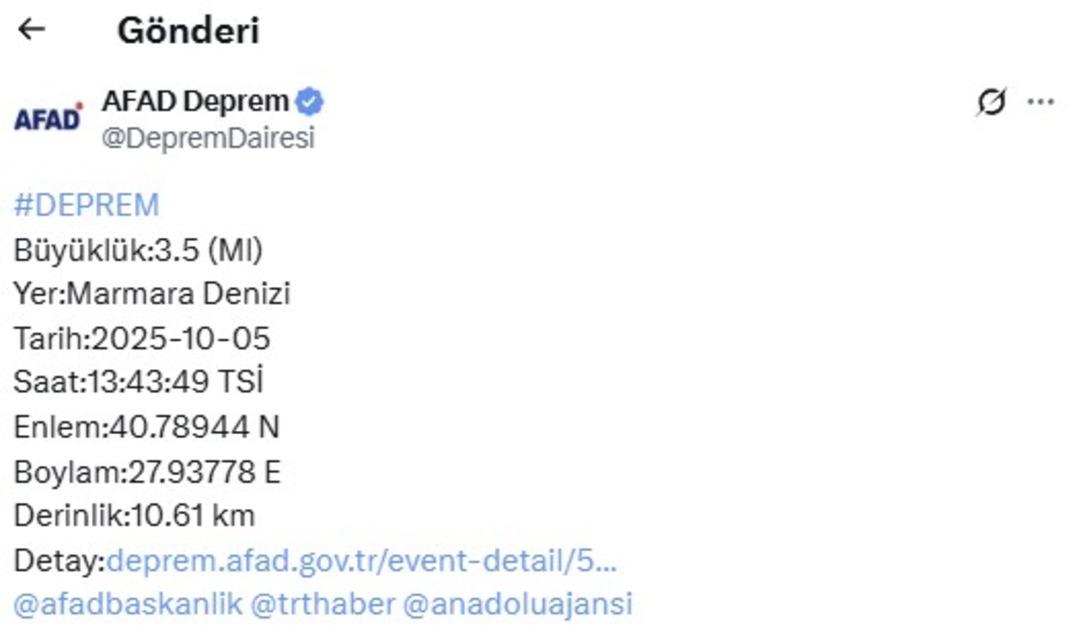The width and height of the screenshot is (1080, 639).
Task: Follow the deprem.afad.gov.tr event detail link
Action: [x=361, y=560]
